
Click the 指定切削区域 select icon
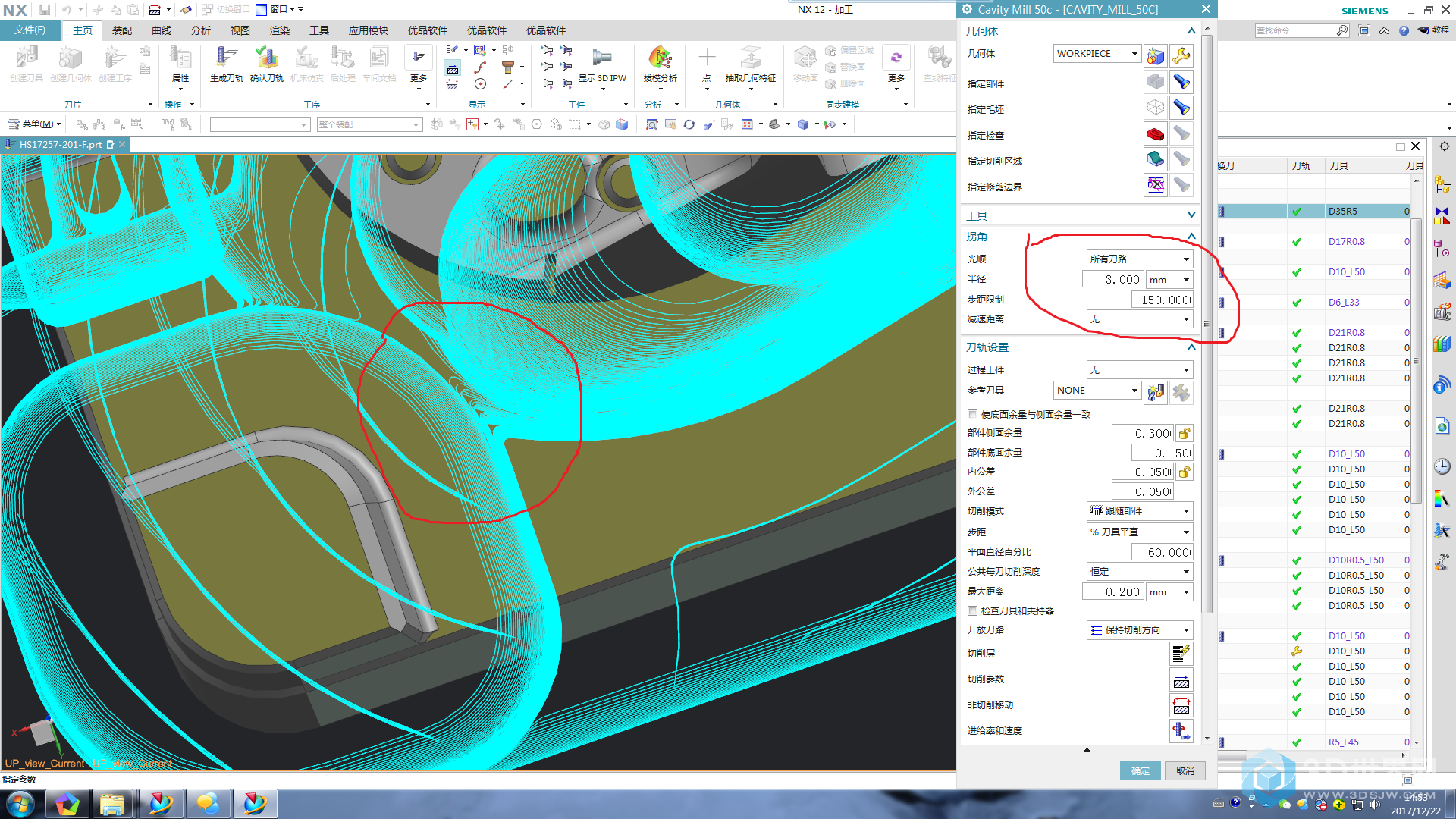tap(1155, 159)
